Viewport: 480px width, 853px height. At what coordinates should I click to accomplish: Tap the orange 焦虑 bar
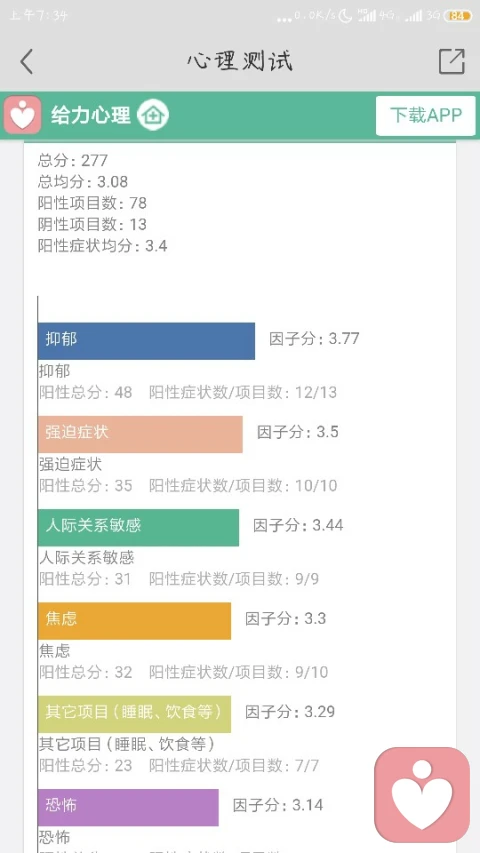[x=134, y=621]
